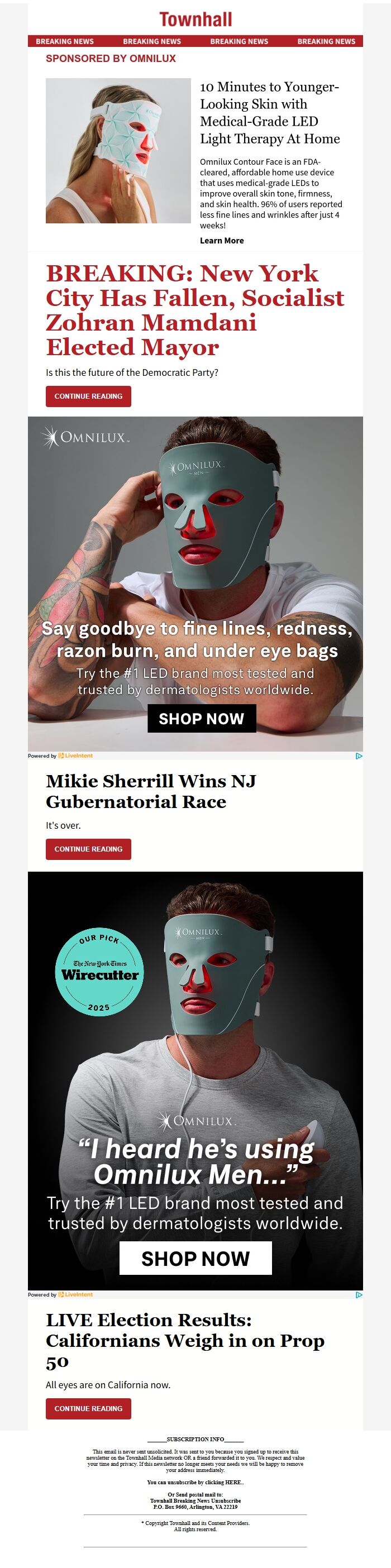Click Learn More in the Omnilux sponsor block
Image resolution: width=391 pixels, height=1568 pixels.
pos(222,241)
